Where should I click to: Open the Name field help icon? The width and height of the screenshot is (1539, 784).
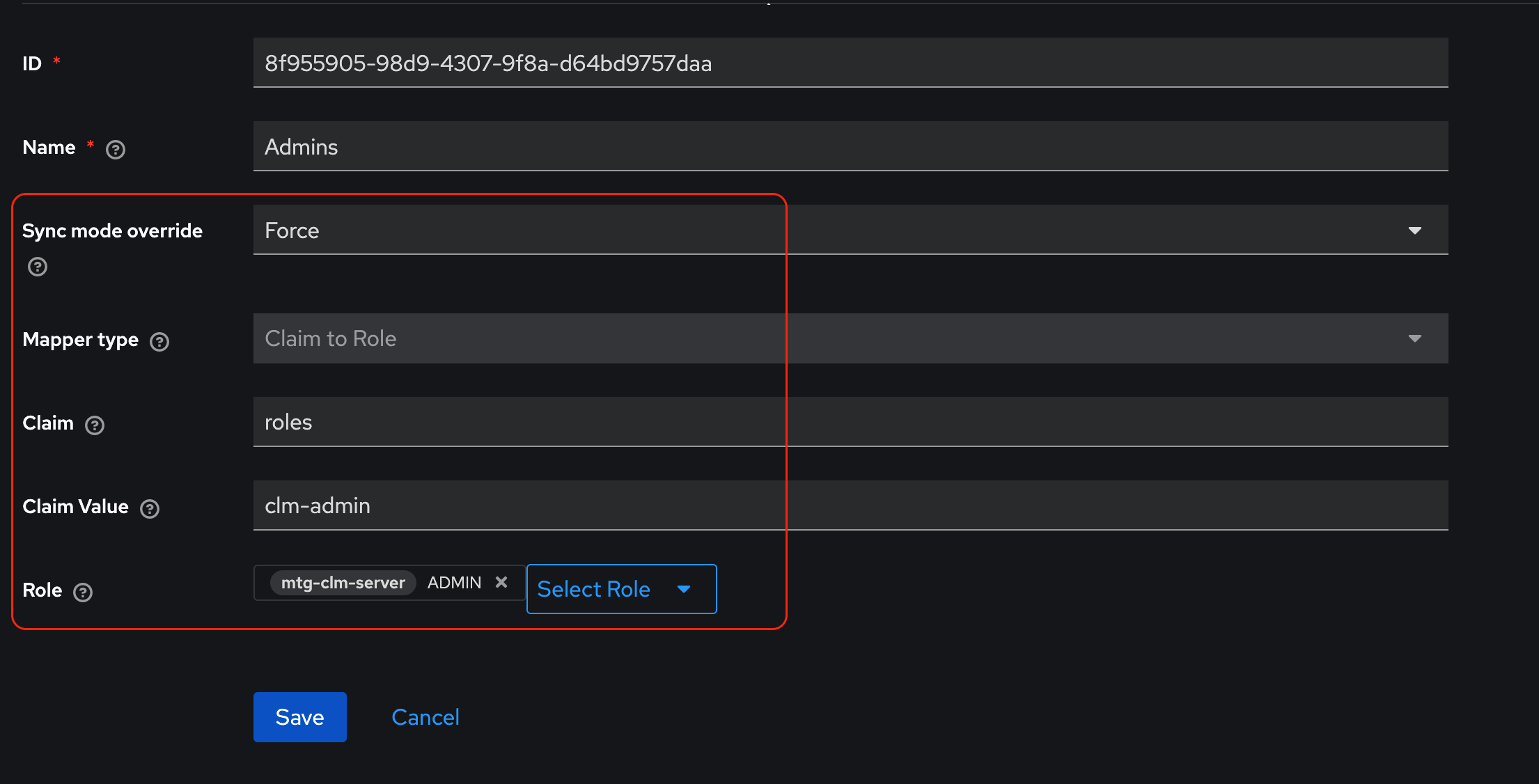pos(116,149)
